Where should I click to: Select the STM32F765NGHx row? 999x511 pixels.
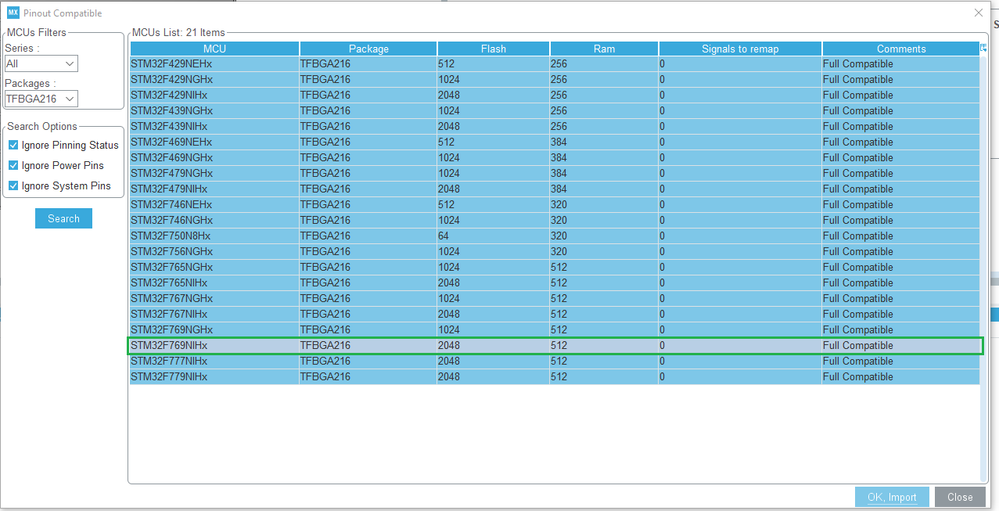(x=555, y=267)
